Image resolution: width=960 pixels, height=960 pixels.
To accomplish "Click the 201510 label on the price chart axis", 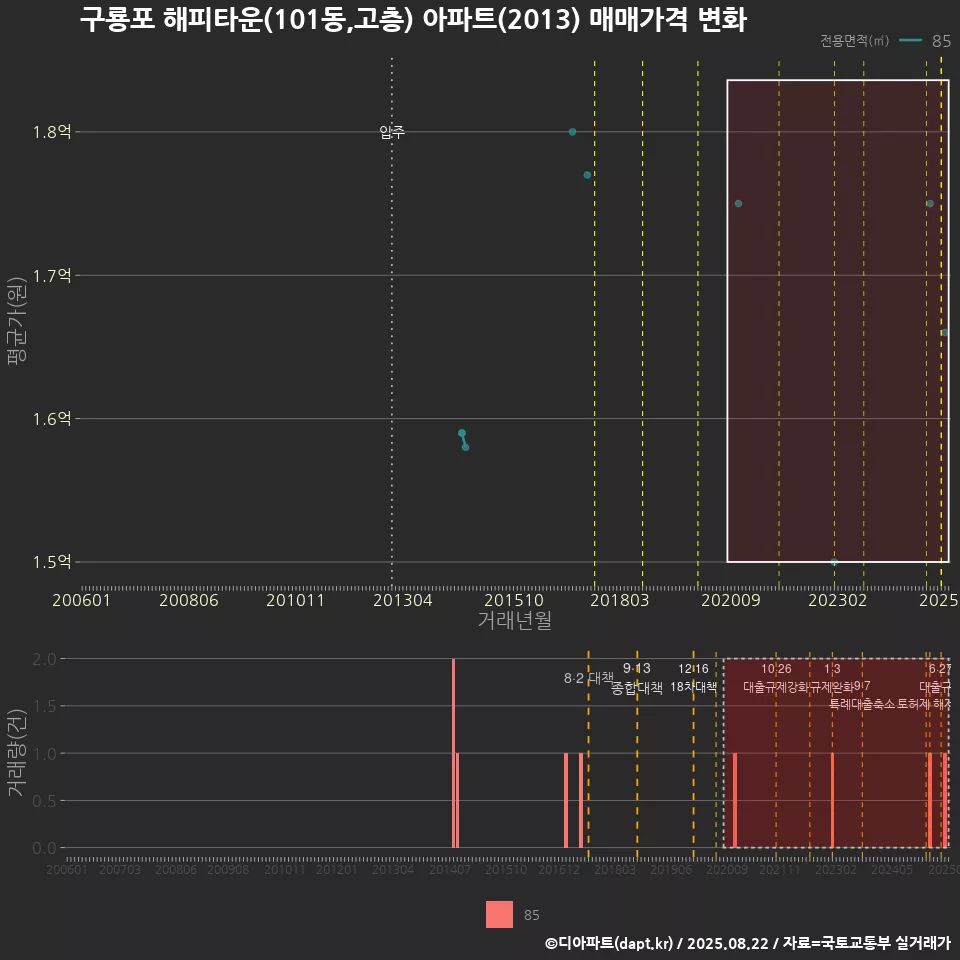I will (514, 600).
